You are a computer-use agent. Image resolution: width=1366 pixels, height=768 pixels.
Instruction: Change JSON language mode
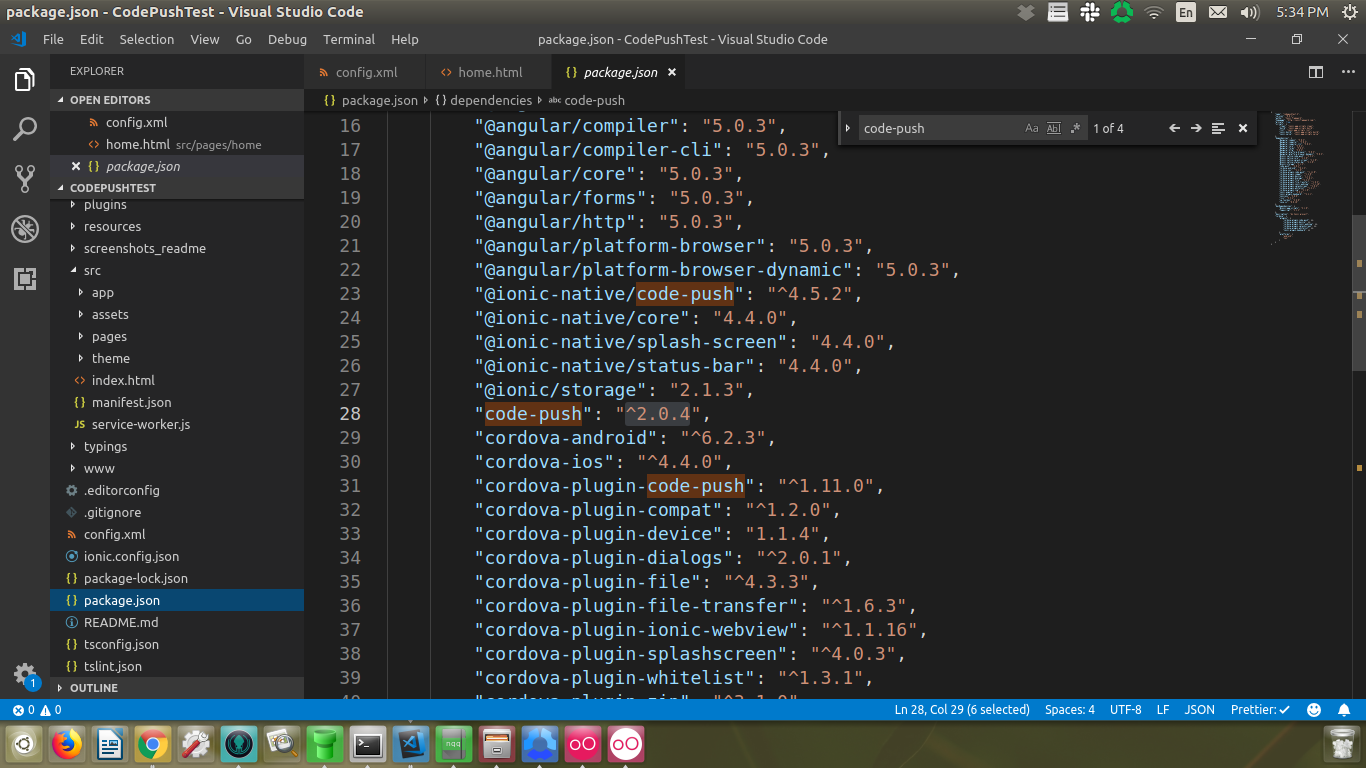1200,710
